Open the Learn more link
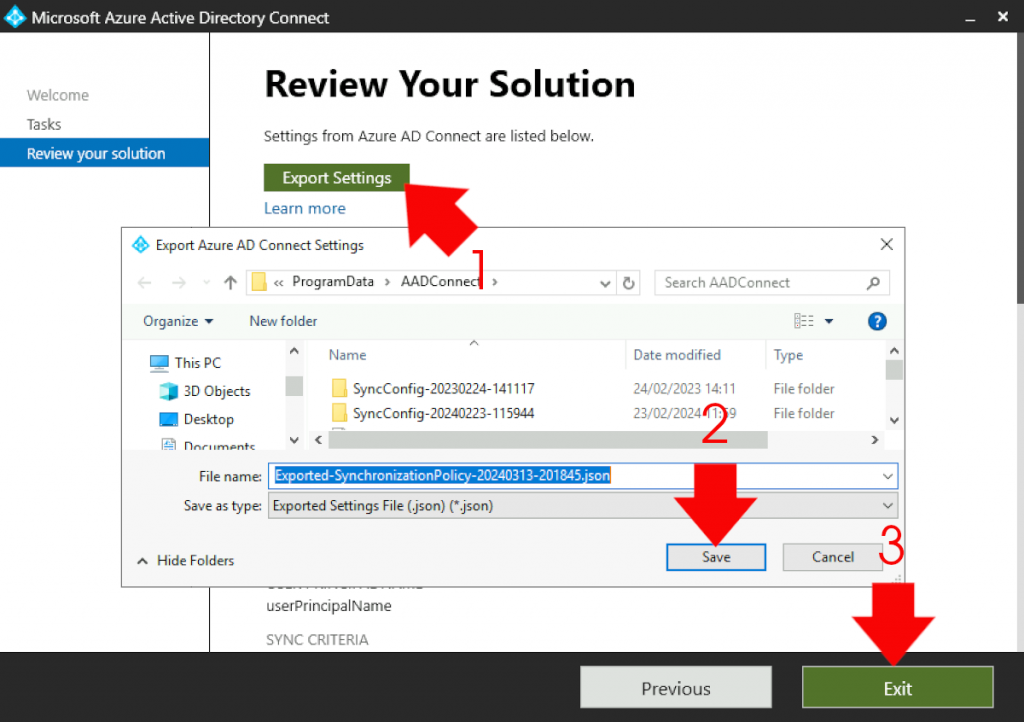Viewport: 1024px width, 722px height. tap(304, 208)
